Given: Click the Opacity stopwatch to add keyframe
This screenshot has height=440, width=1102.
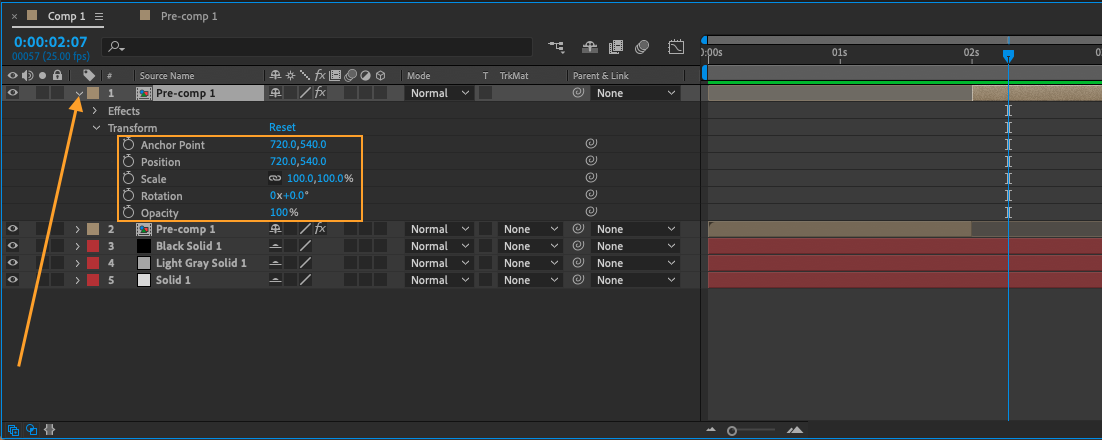Looking at the screenshot, I should [x=128, y=213].
